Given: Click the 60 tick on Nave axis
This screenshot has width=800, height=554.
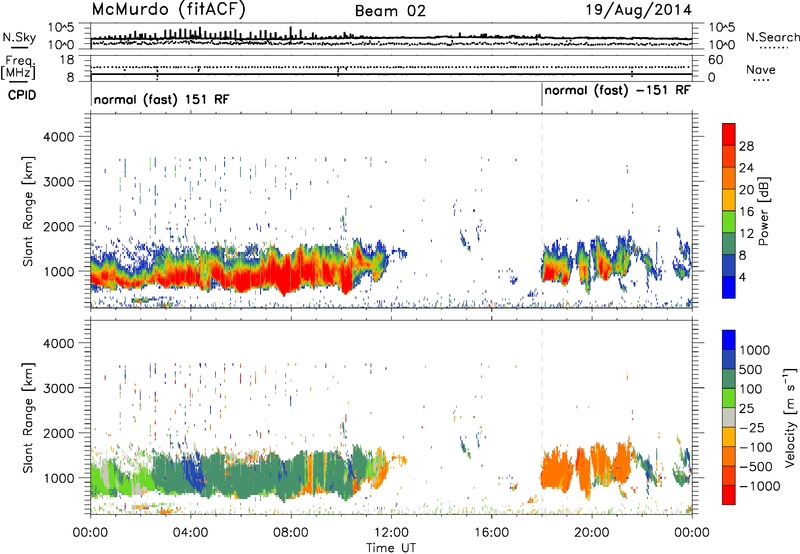Looking at the screenshot, I should [716, 60].
